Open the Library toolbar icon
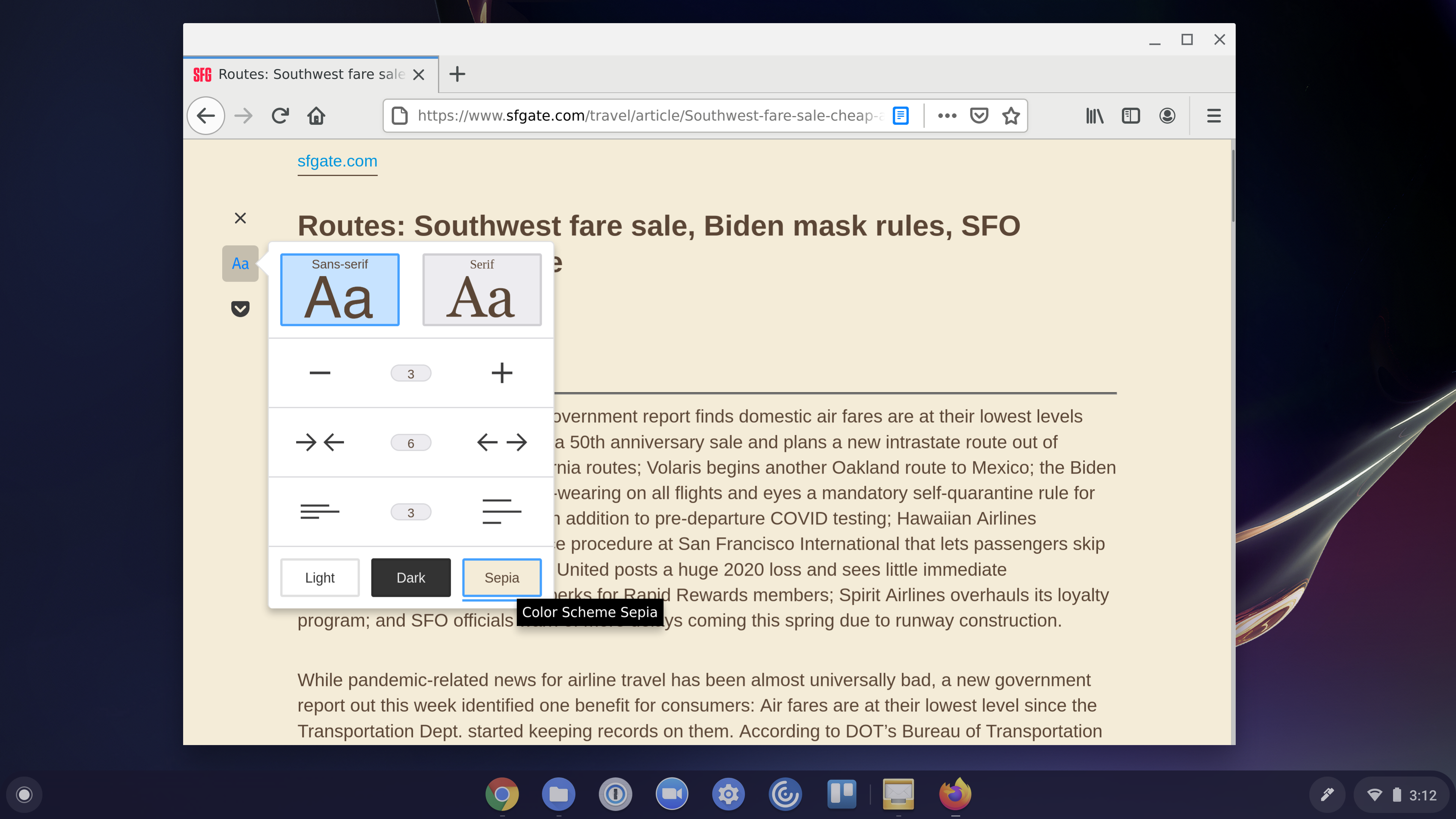Screen dimensions: 1456x819 [x=1094, y=116]
